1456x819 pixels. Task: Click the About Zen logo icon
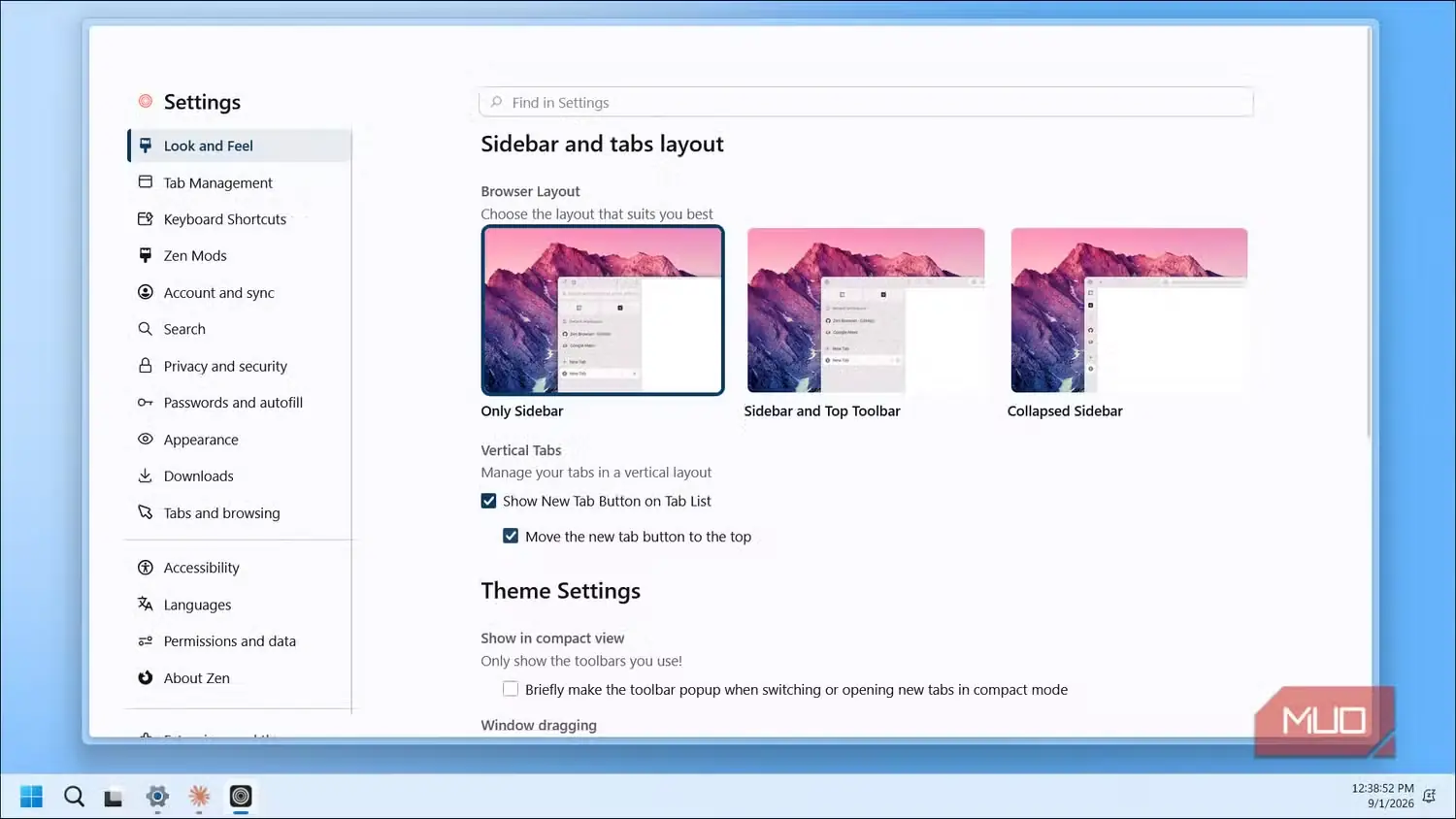click(146, 677)
